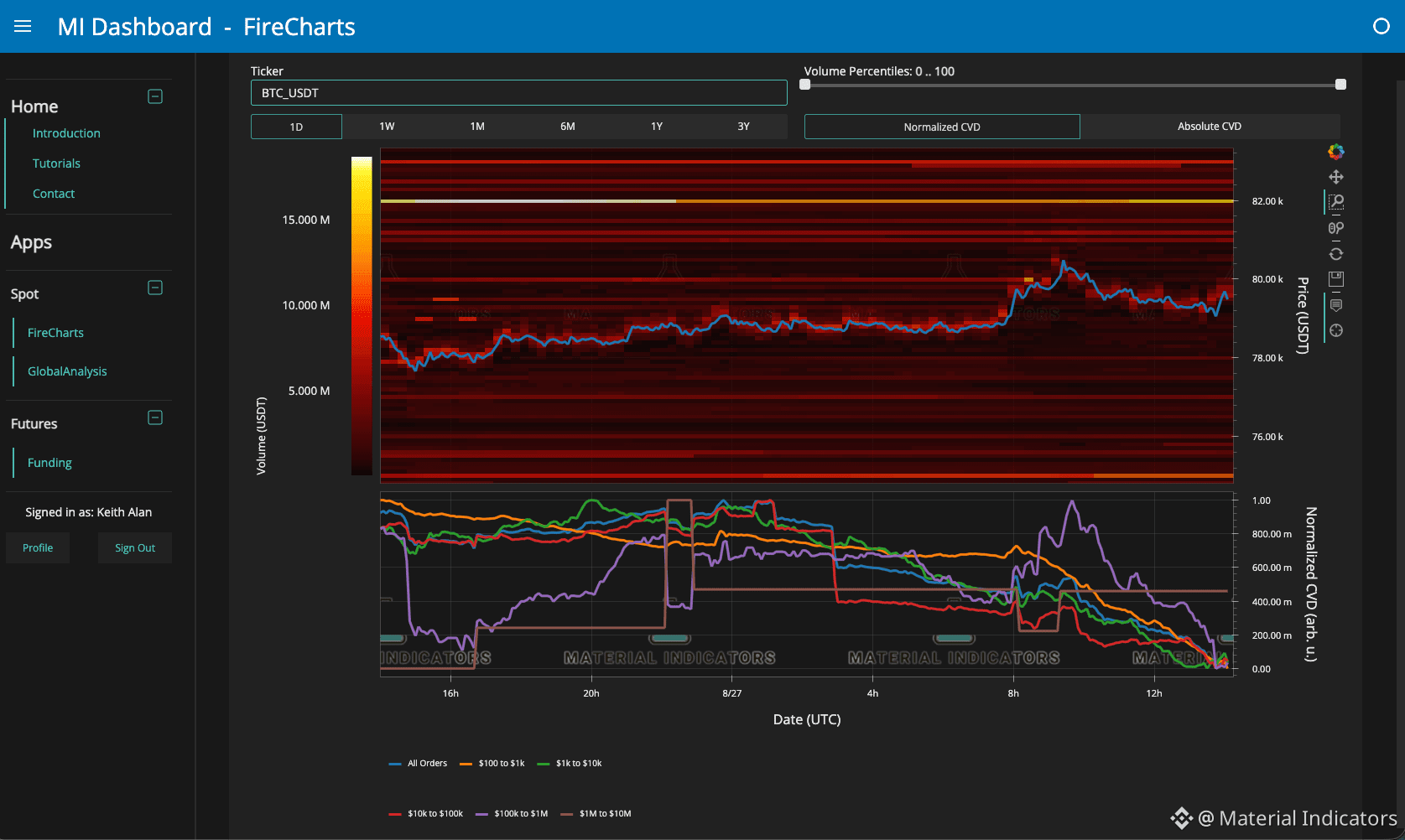
Task: Select the 6M timeframe tab
Action: tap(568, 127)
